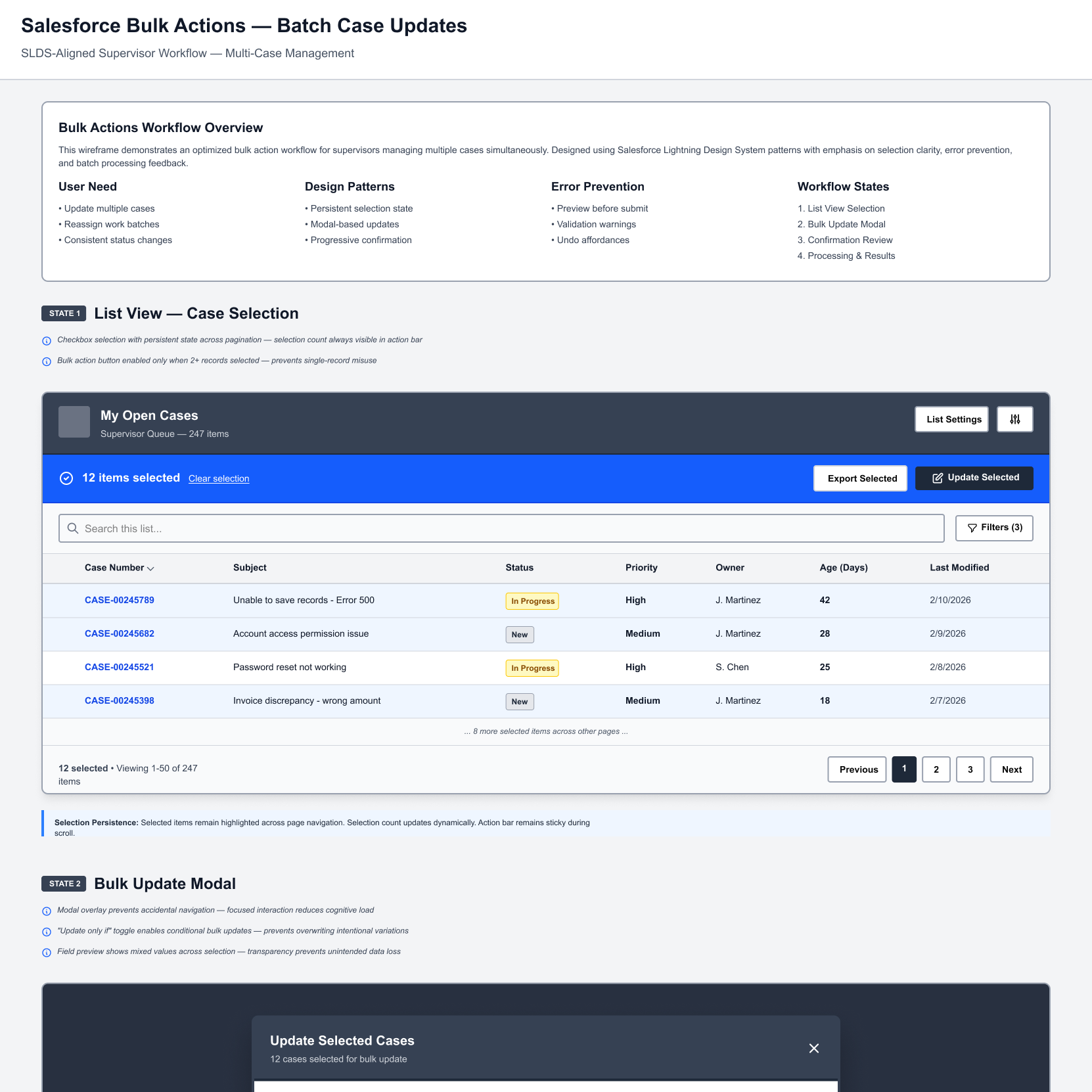Image resolution: width=1092 pixels, height=1092 pixels.
Task: Click owner "S. Chen" cell
Action: coord(732,667)
